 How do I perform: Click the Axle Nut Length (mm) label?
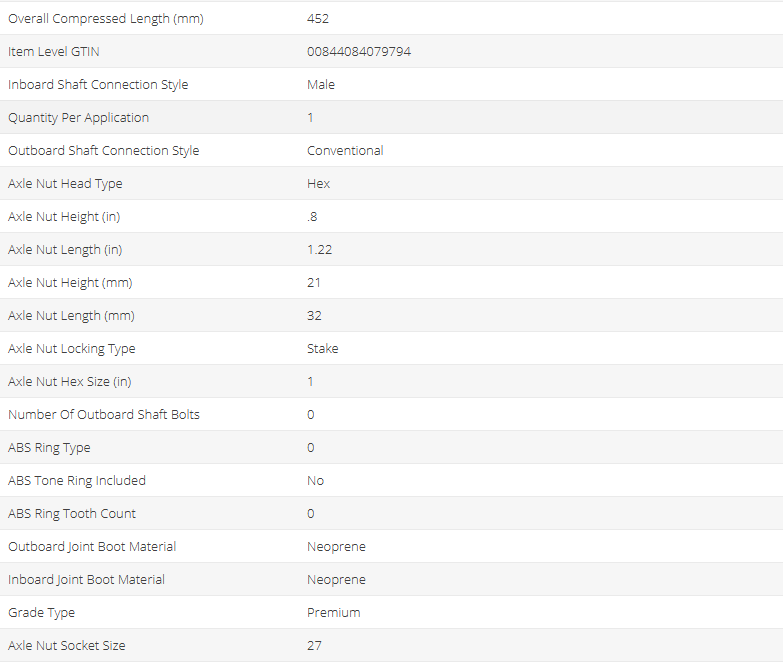[71, 316]
